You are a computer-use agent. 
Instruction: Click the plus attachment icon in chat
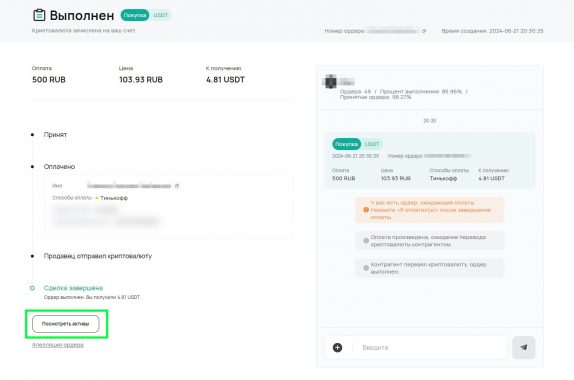[338, 347]
